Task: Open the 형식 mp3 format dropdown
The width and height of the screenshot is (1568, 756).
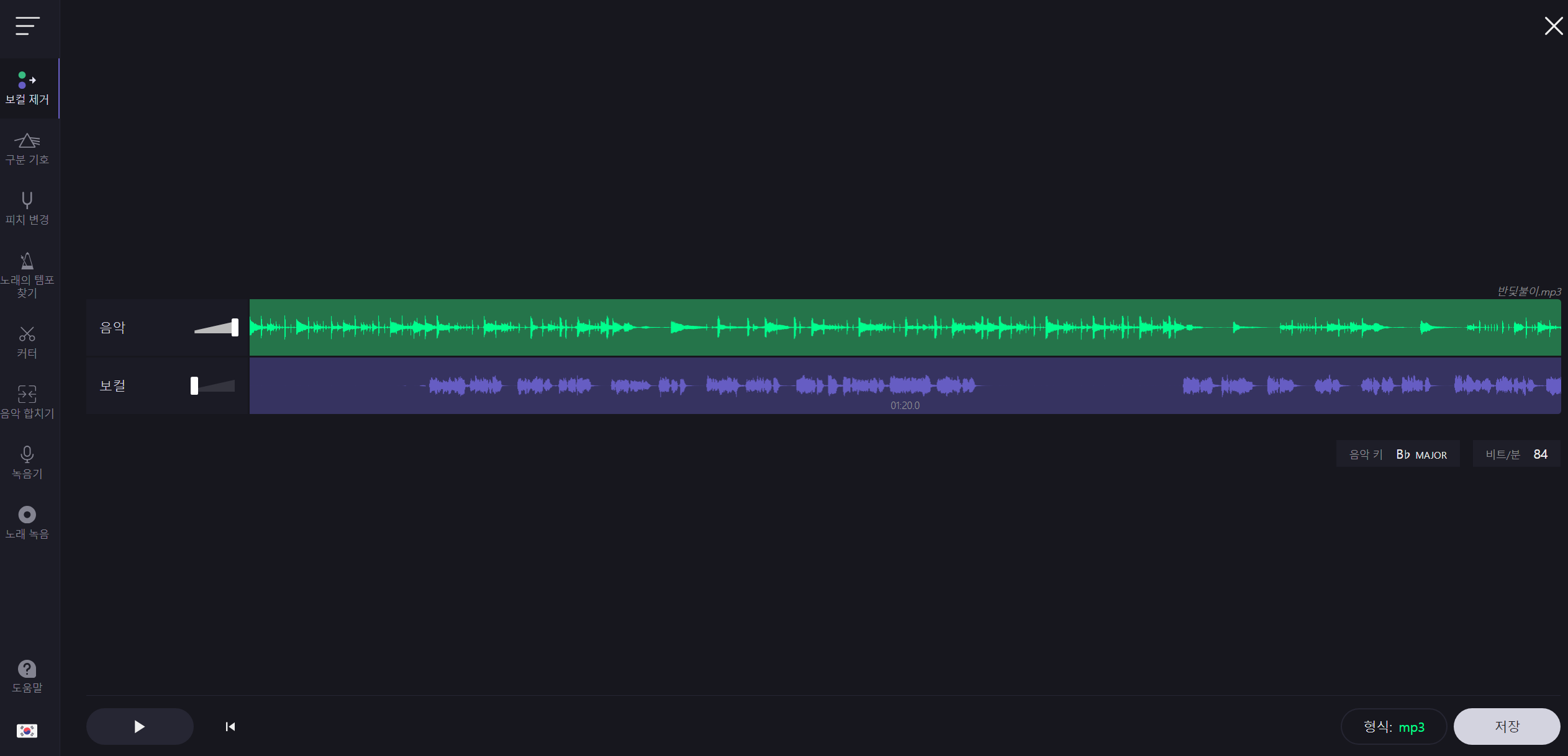Action: 1394,726
